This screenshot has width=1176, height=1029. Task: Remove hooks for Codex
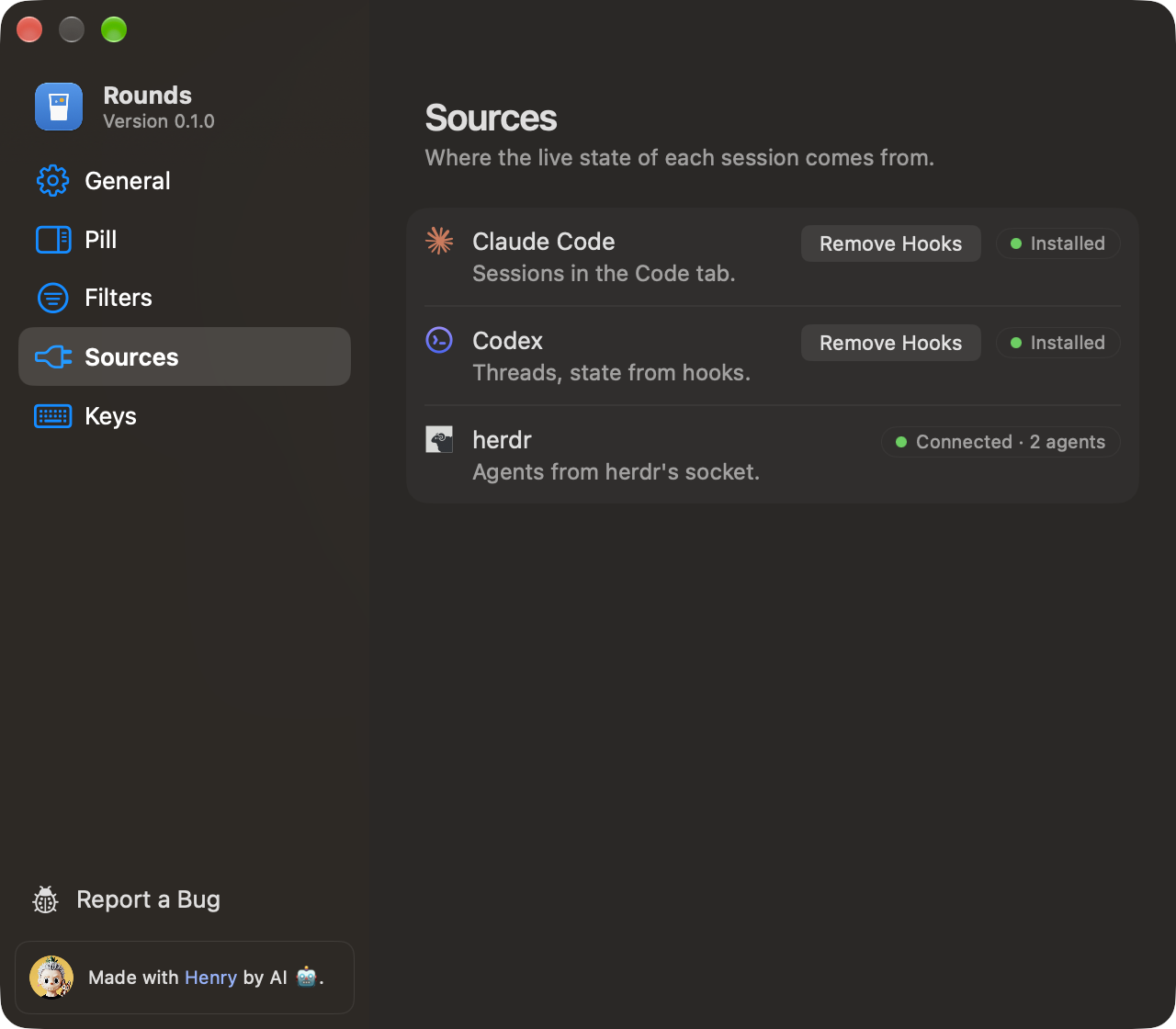point(891,343)
